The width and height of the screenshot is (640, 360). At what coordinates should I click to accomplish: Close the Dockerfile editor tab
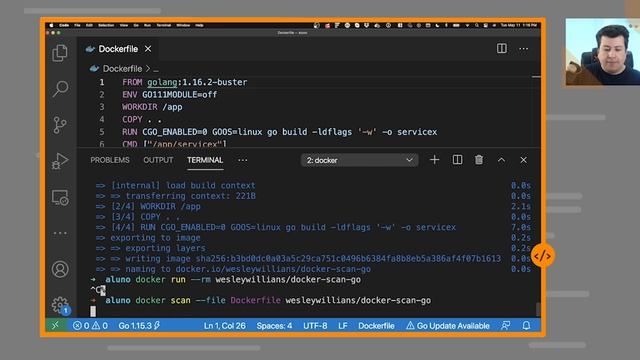tap(148, 49)
